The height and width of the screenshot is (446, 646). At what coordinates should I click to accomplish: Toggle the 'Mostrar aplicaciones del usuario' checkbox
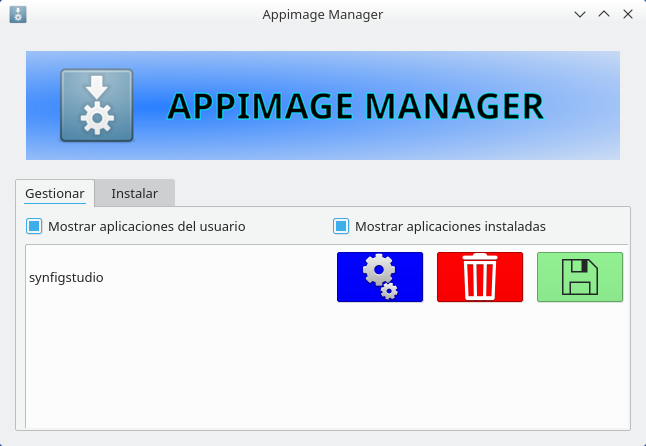tap(34, 226)
